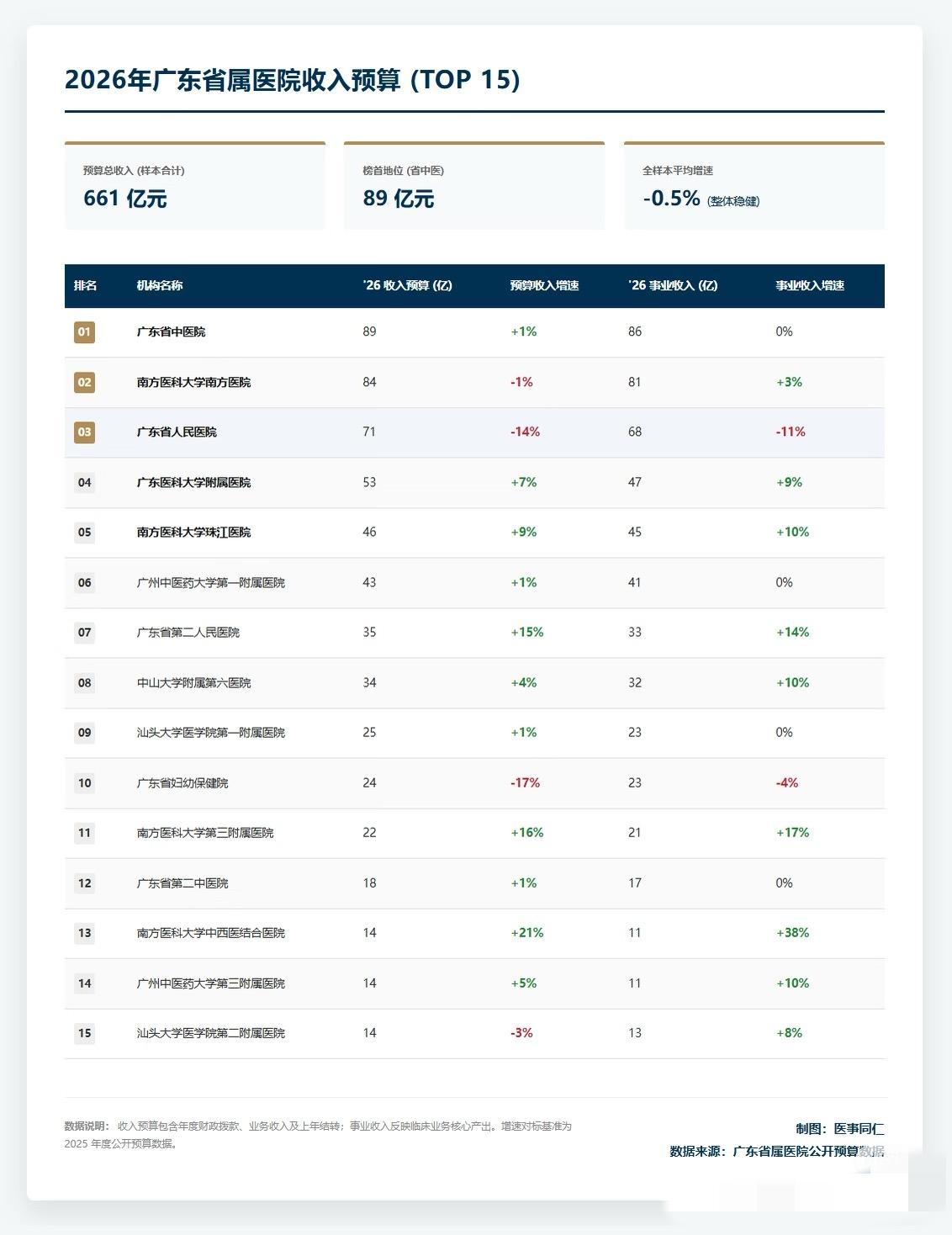Click income budget value 53
Viewport: 952px width, 1235px height.
pos(369,482)
